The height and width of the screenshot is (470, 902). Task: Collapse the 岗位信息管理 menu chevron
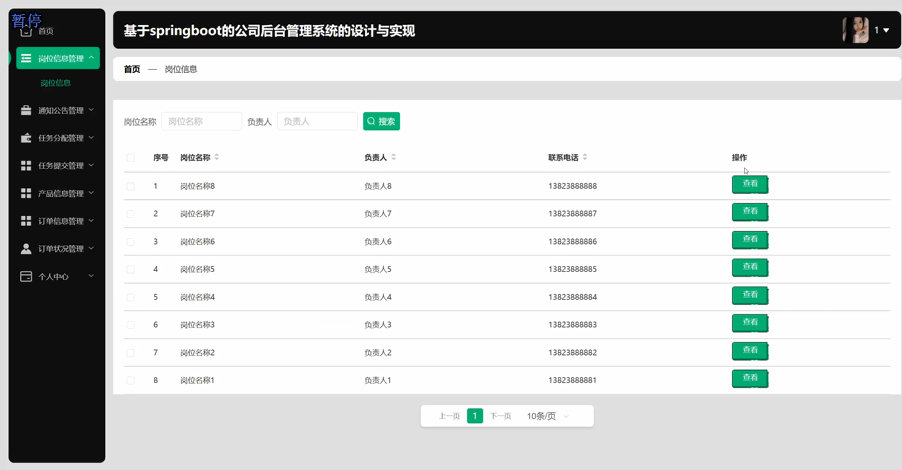click(91, 58)
